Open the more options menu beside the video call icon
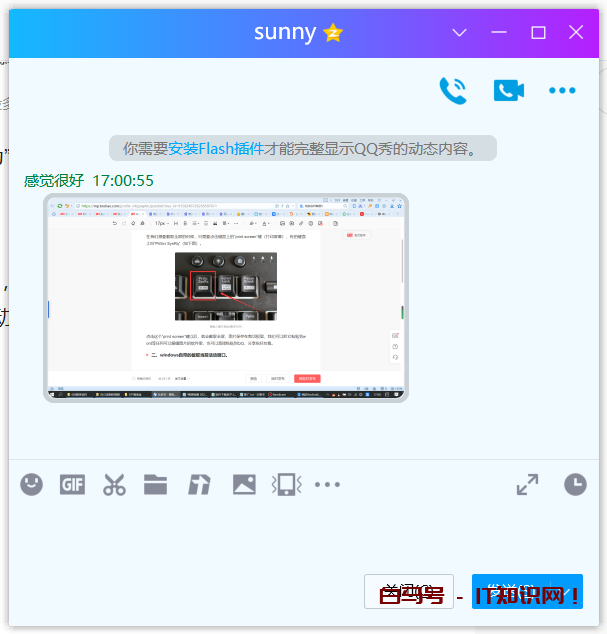The width and height of the screenshot is (607, 634). 562,90
